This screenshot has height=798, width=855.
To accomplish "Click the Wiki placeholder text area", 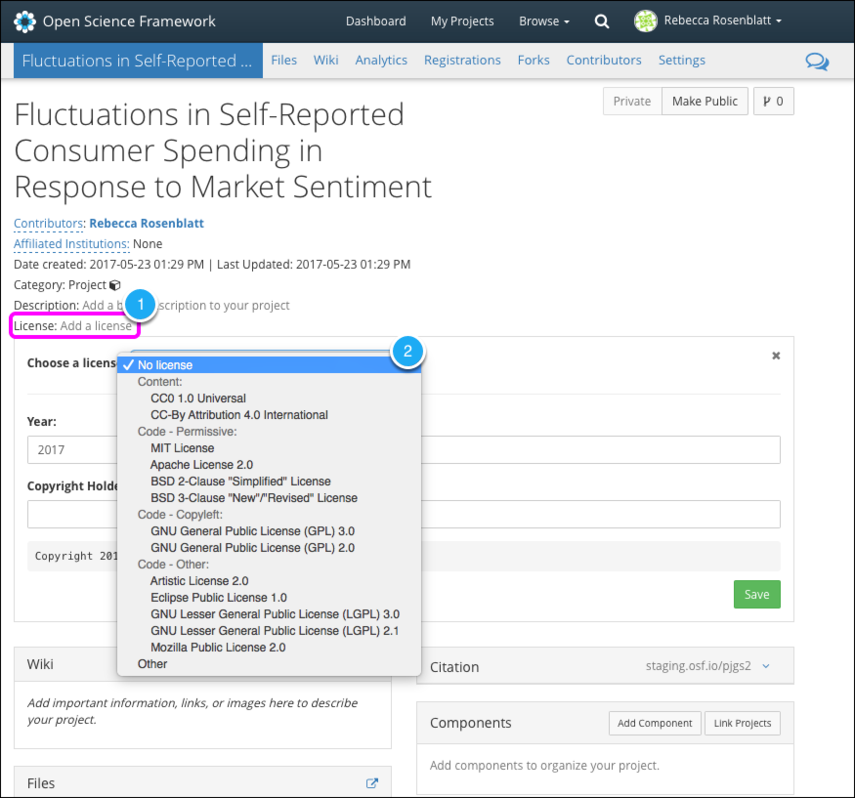I will click(192, 711).
